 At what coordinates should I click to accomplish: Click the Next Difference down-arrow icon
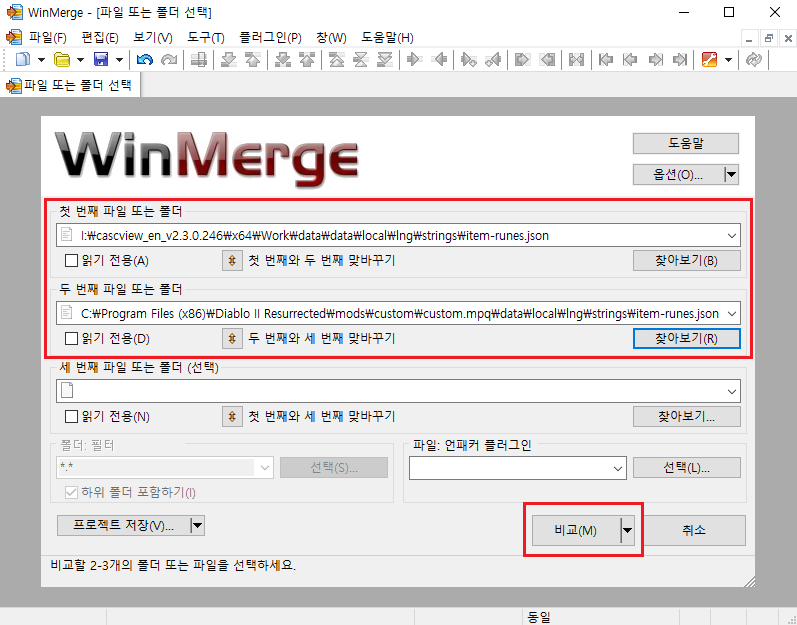point(229,60)
